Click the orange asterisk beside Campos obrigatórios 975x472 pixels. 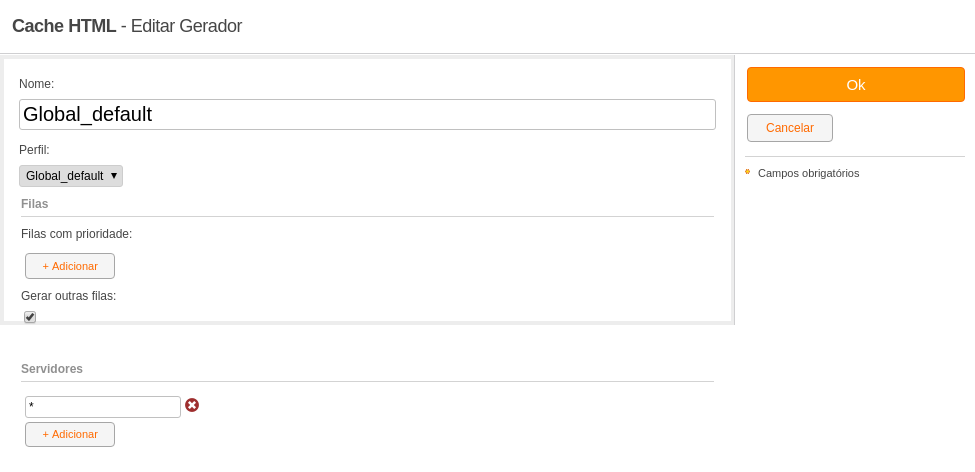pyautogui.click(x=747, y=172)
